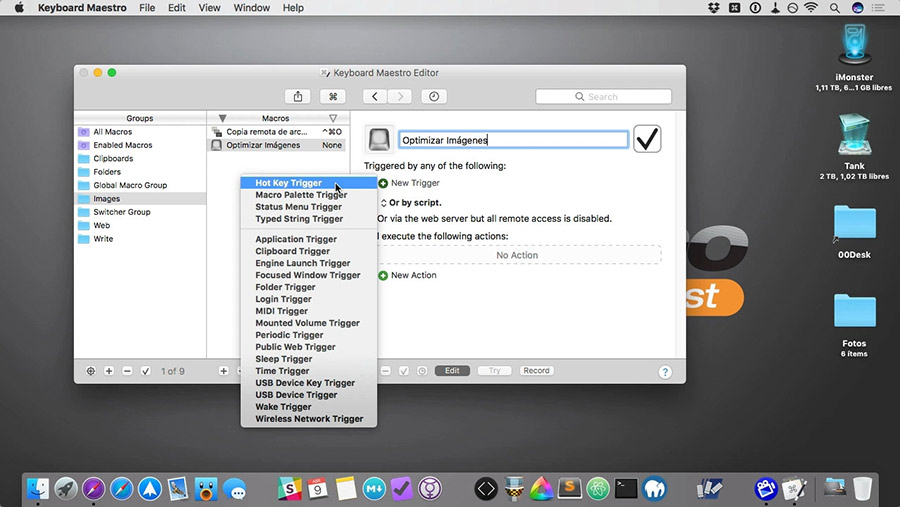The height and width of the screenshot is (507, 900).
Task: Click the macro name text field
Action: click(x=513, y=140)
